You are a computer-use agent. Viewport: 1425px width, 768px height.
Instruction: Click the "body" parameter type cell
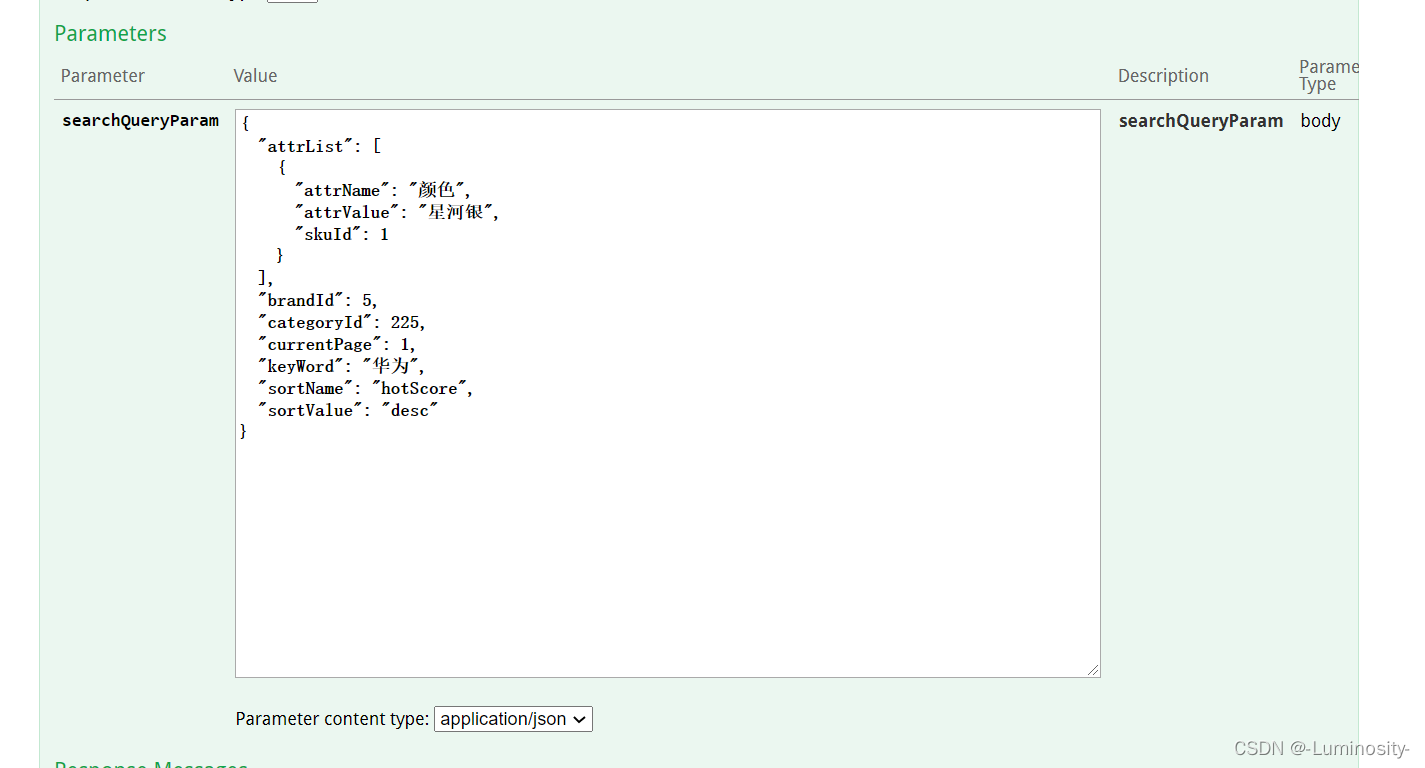[1320, 120]
